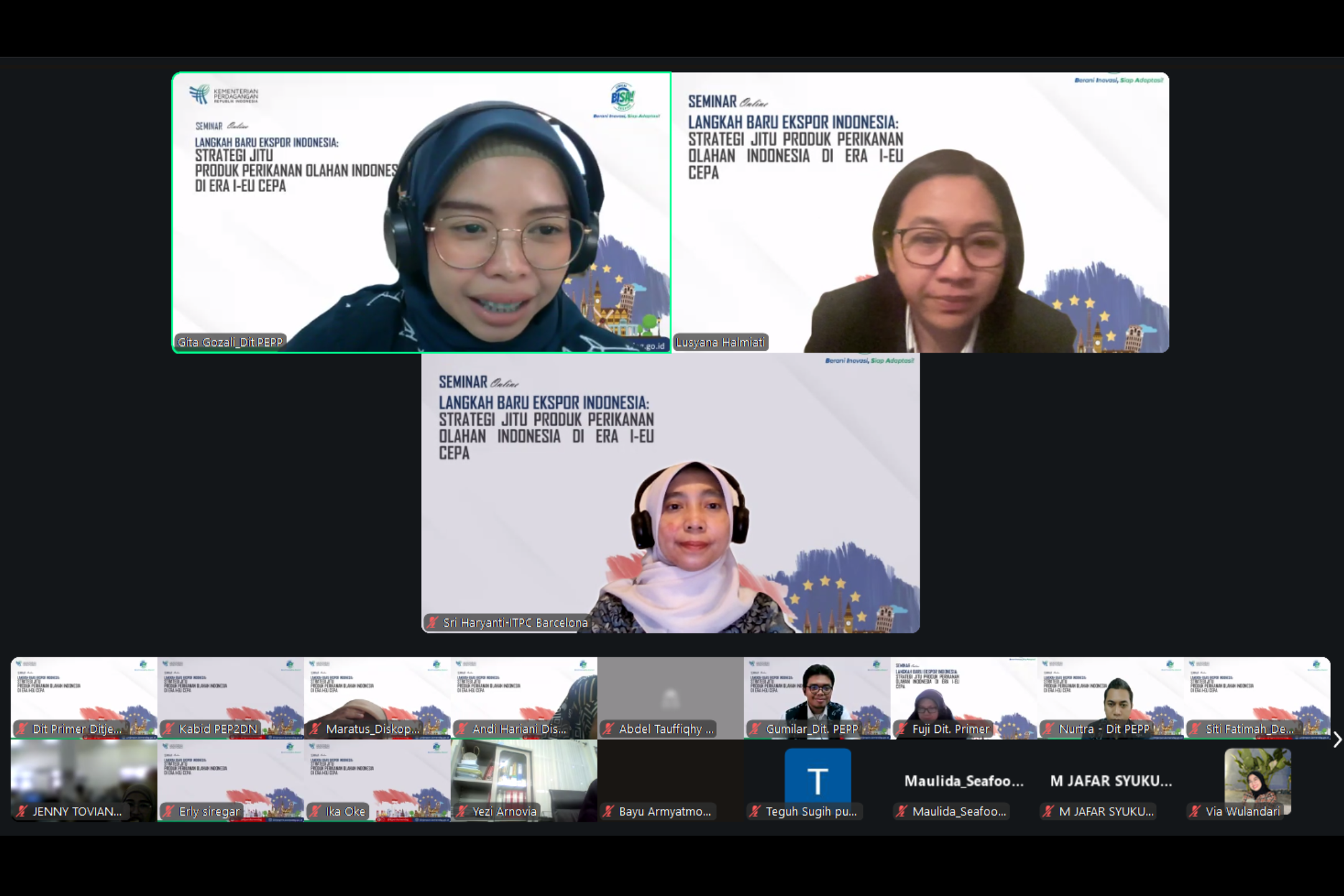Click muted mic icon on Kabid PEP2DN tile
Screen dimensions: 1344x896
pos(169,729)
